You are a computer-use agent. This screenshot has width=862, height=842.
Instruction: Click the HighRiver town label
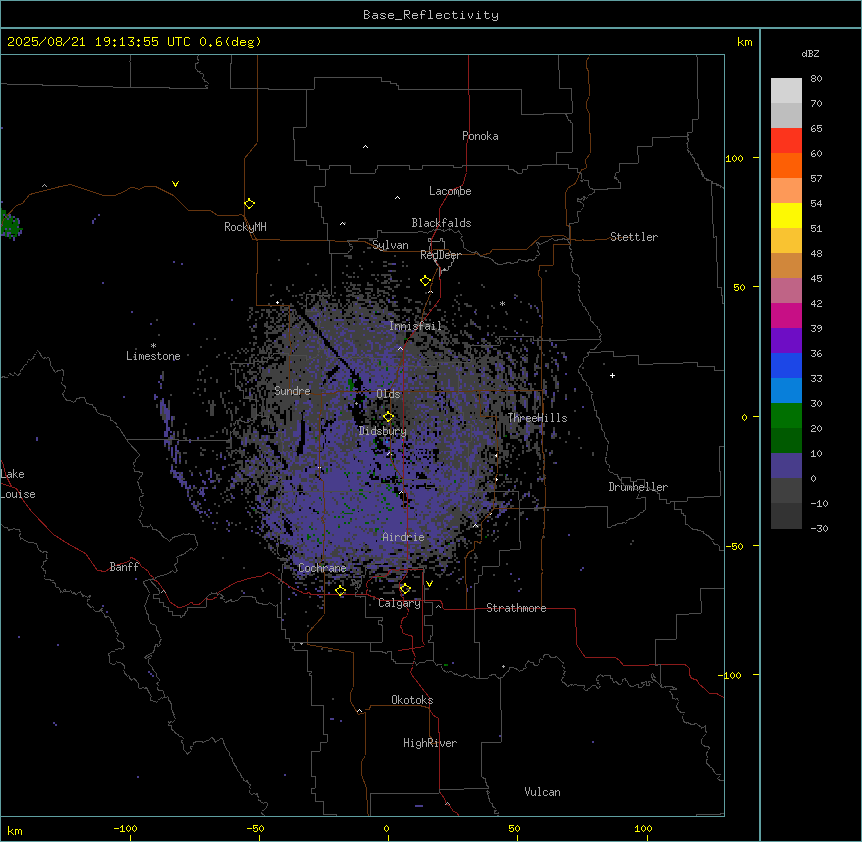pyautogui.click(x=430, y=743)
